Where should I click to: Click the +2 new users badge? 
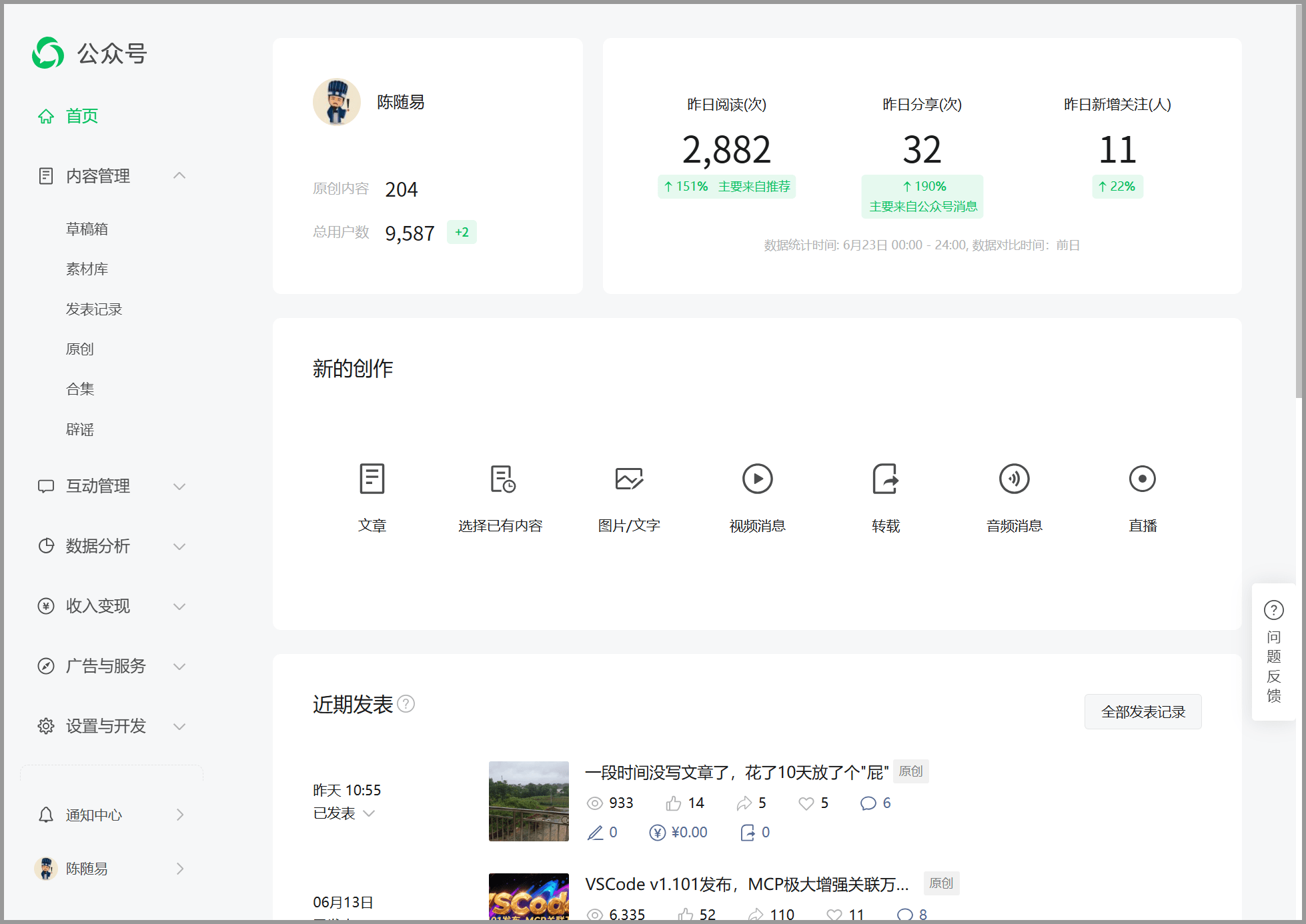pos(462,233)
